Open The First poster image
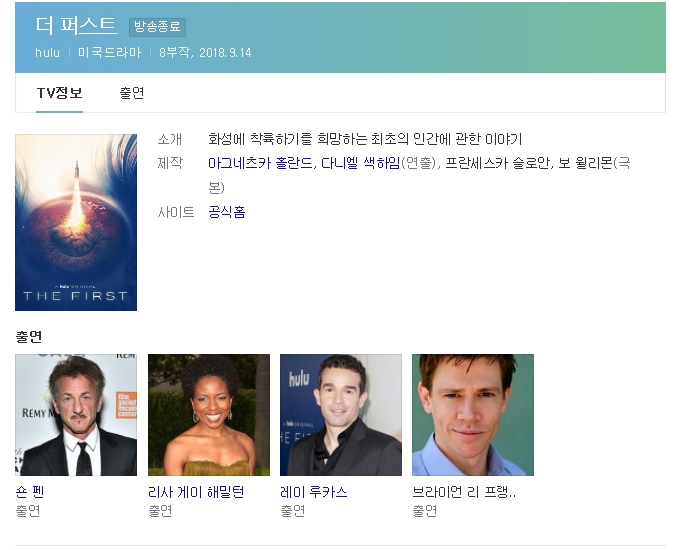680x550 pixels. pyautogui.click(x=76, y=223)
